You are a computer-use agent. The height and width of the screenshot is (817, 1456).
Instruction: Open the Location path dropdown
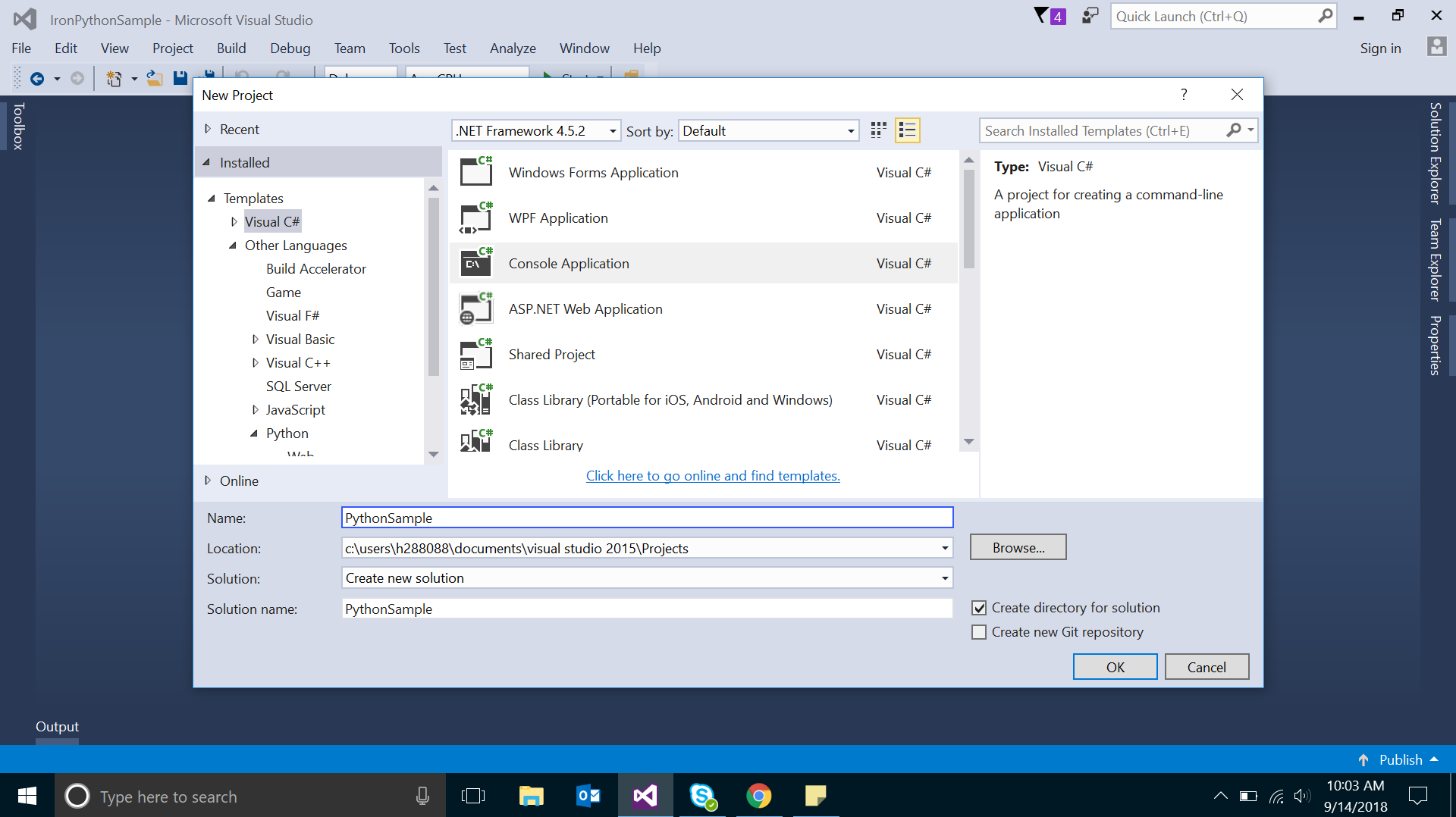pos(944,548)
